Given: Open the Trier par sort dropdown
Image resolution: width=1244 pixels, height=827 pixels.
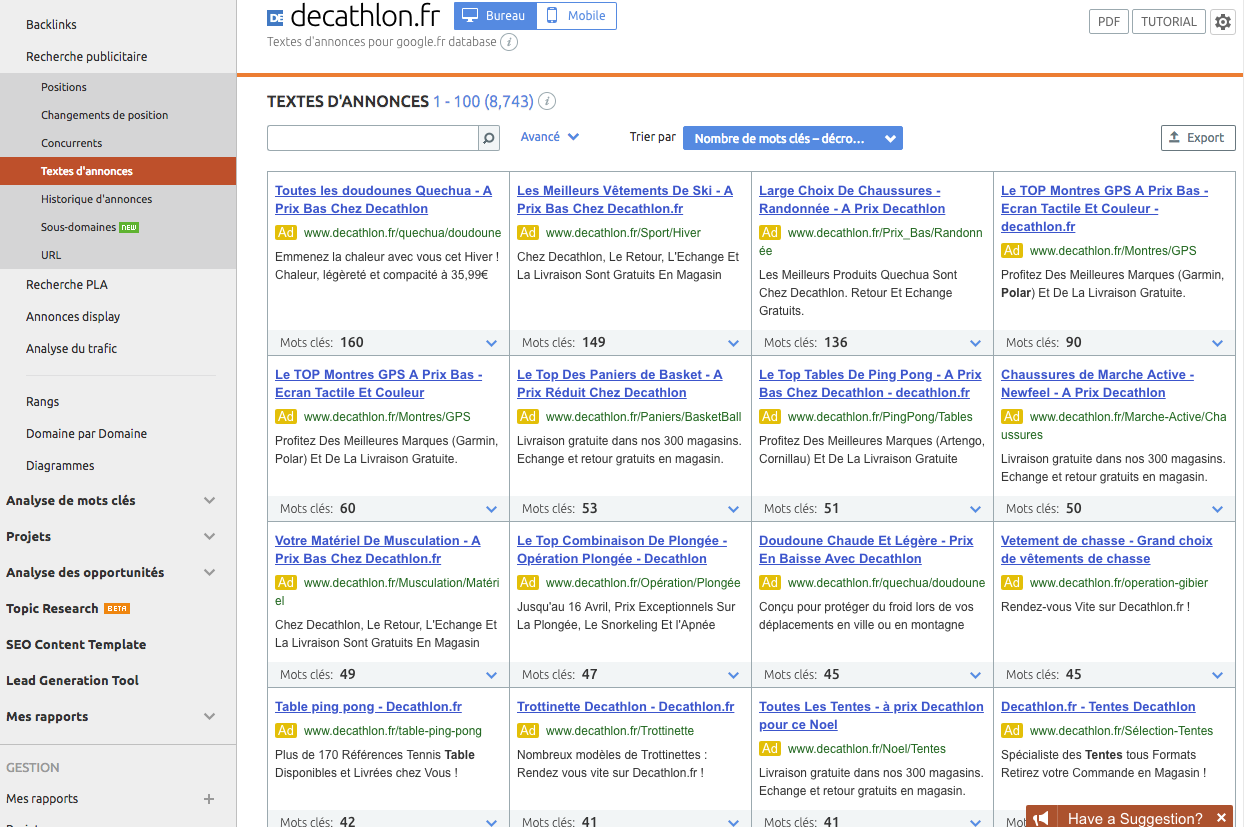Looking at the screenshot, I should click(x=792, y=138).
